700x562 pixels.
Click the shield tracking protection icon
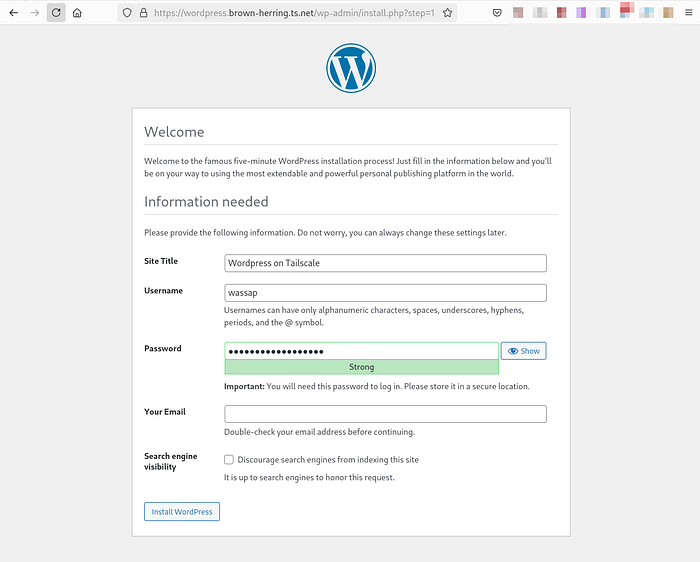coord(127,13)
